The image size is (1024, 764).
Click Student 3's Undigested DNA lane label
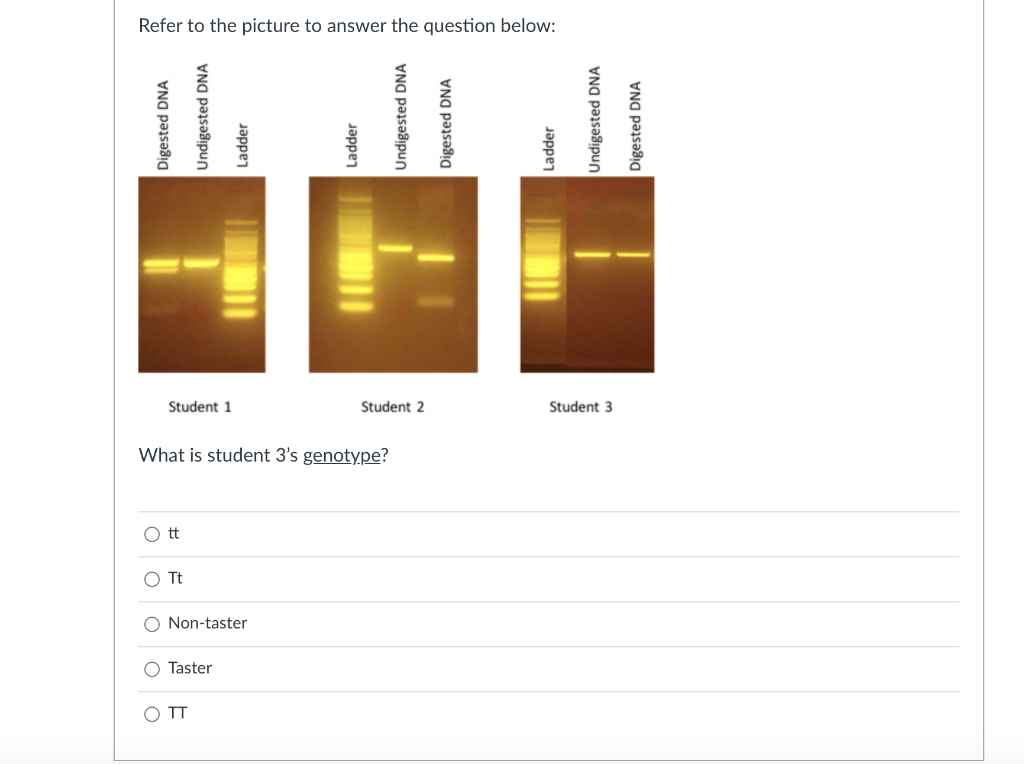593,120
